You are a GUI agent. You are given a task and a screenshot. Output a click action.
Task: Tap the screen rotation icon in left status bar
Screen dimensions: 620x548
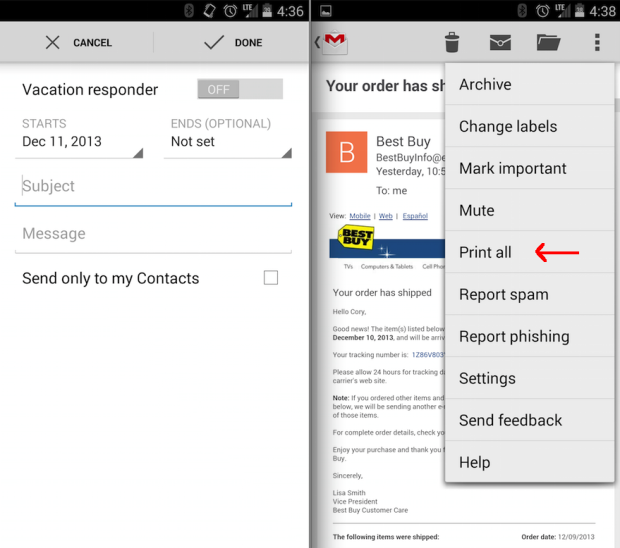click(x=210, y=11)
